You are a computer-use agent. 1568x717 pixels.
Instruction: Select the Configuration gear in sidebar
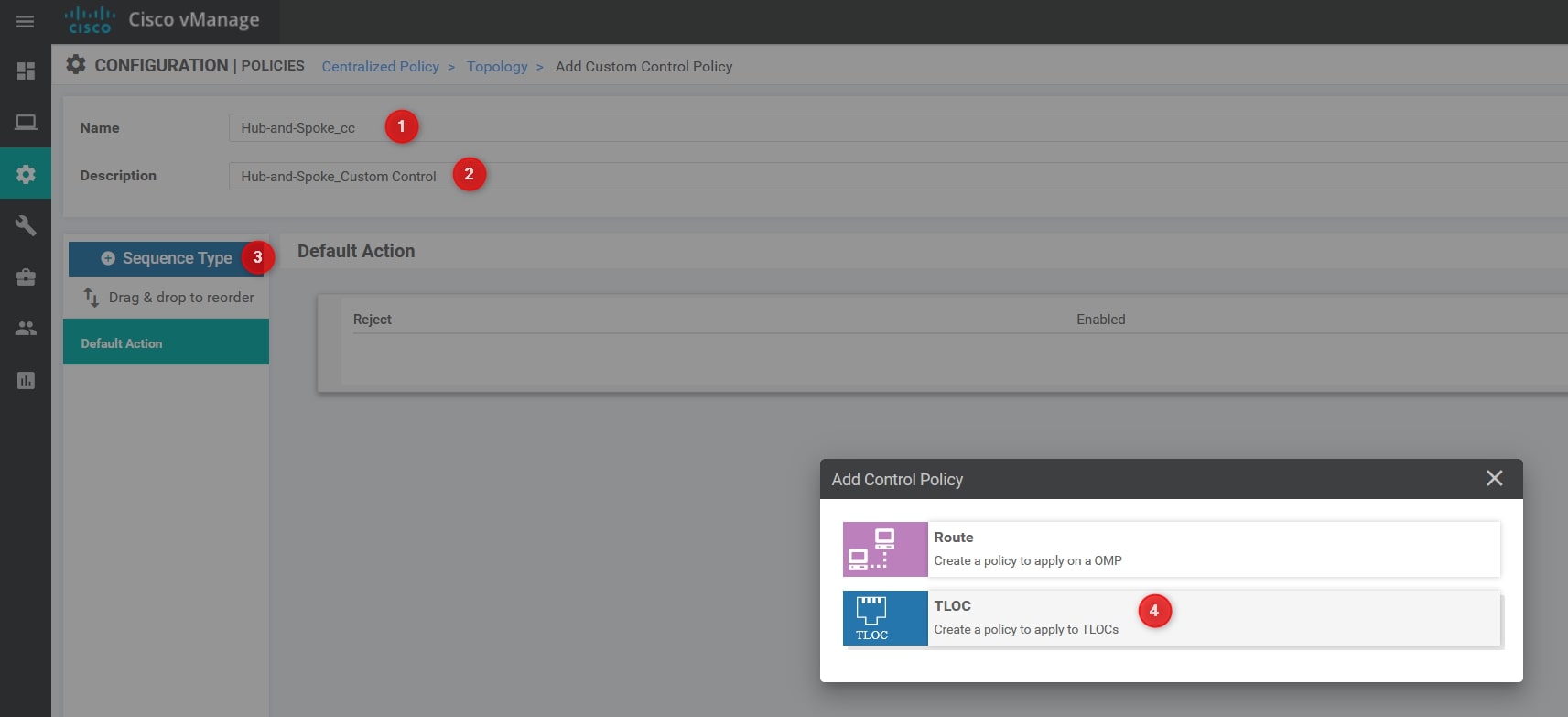26,174
